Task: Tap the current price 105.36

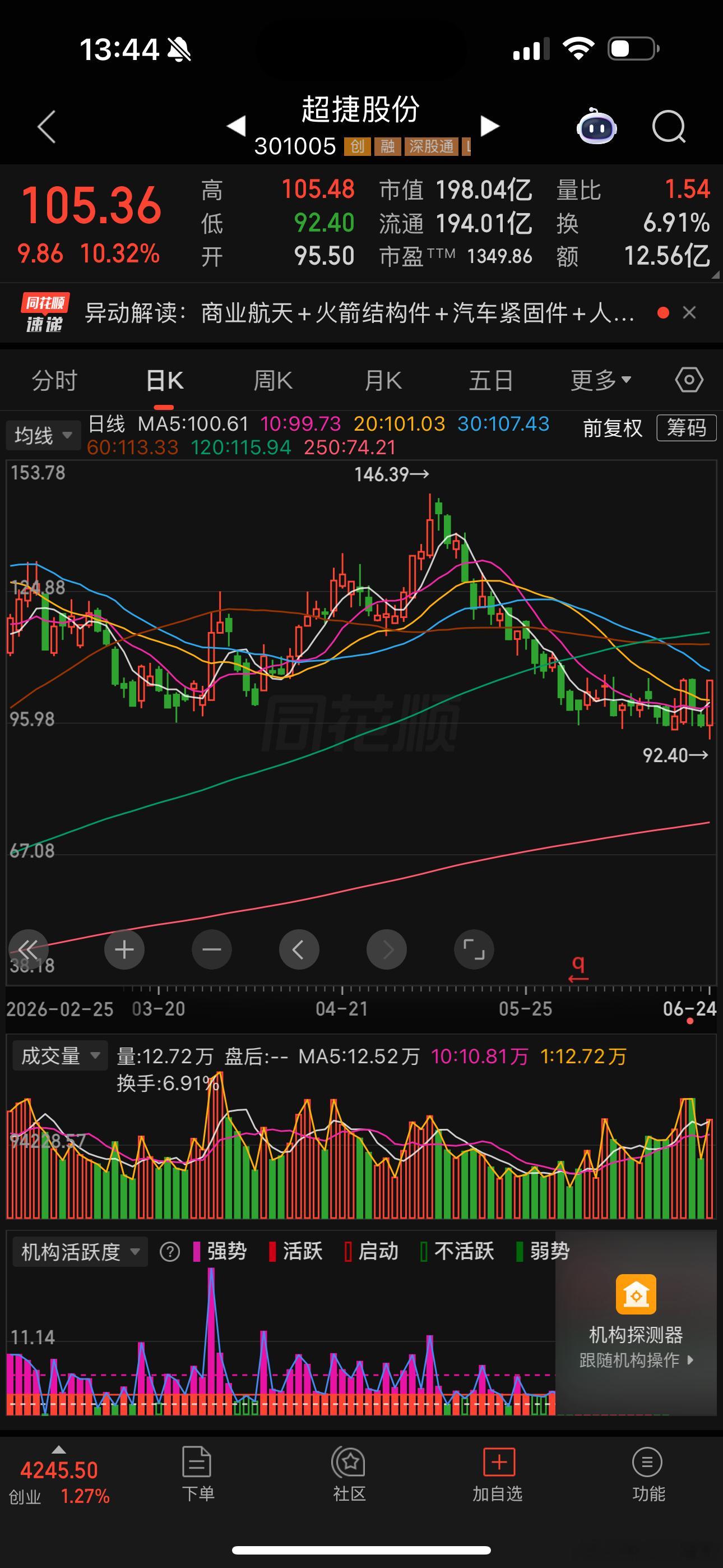Action: [91, 205]
